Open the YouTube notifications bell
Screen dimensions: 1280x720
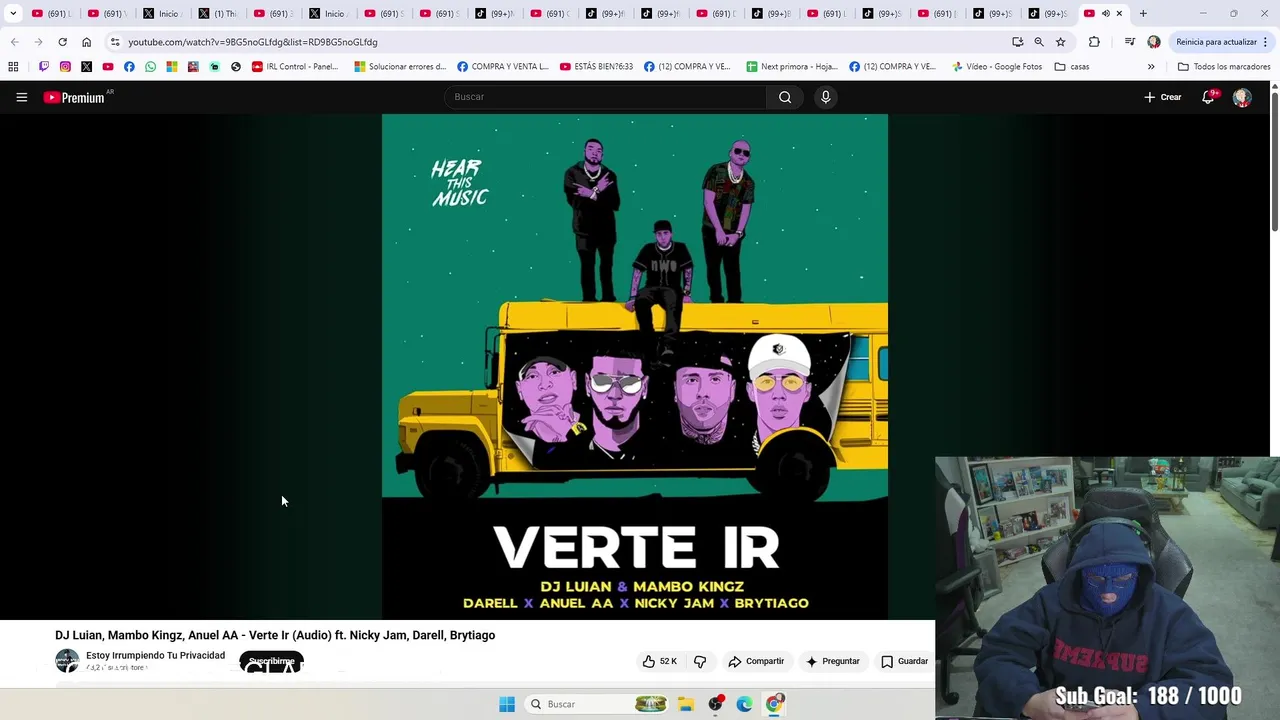click(1209, 97)
